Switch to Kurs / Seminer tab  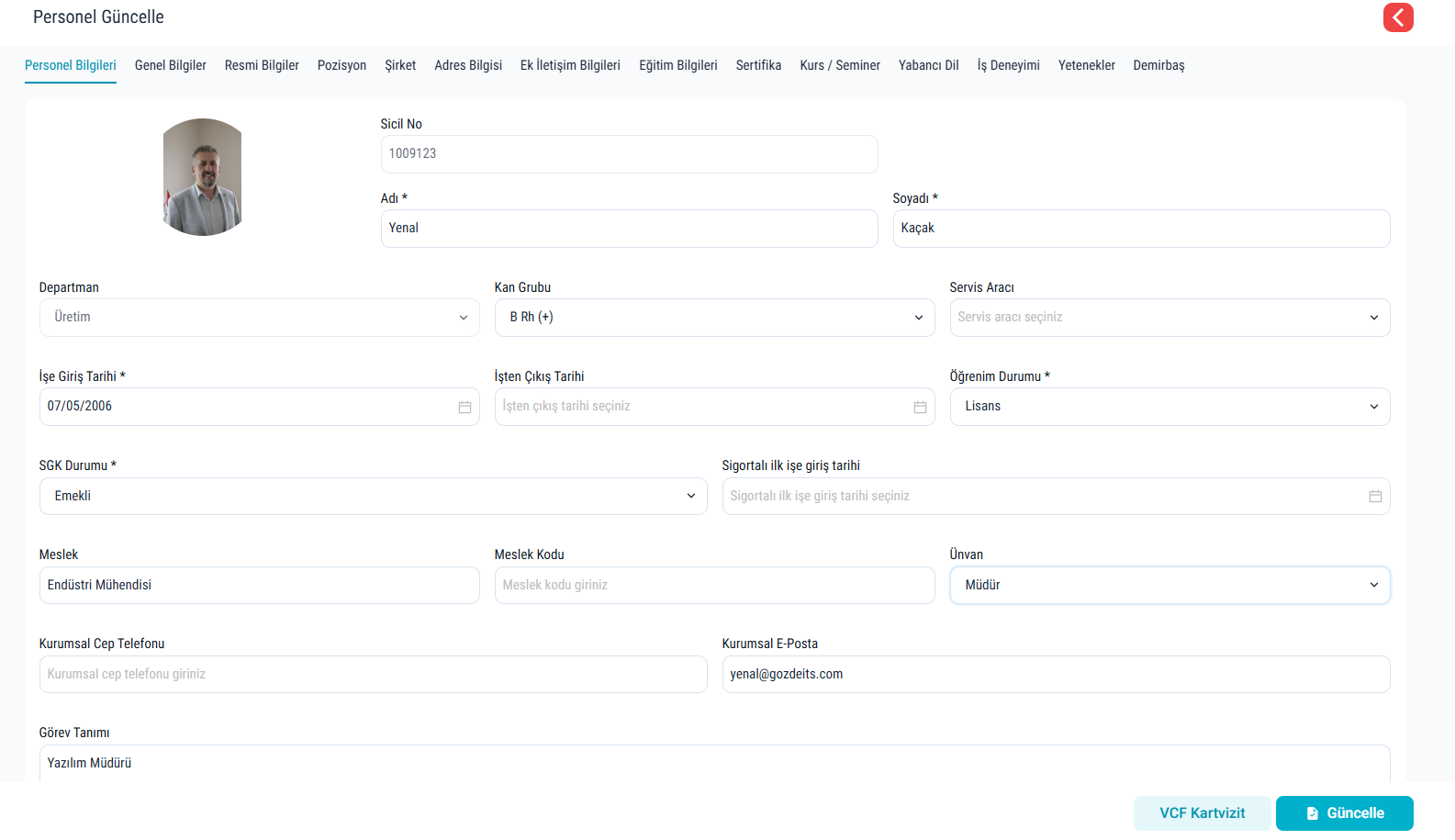point(840,65)
